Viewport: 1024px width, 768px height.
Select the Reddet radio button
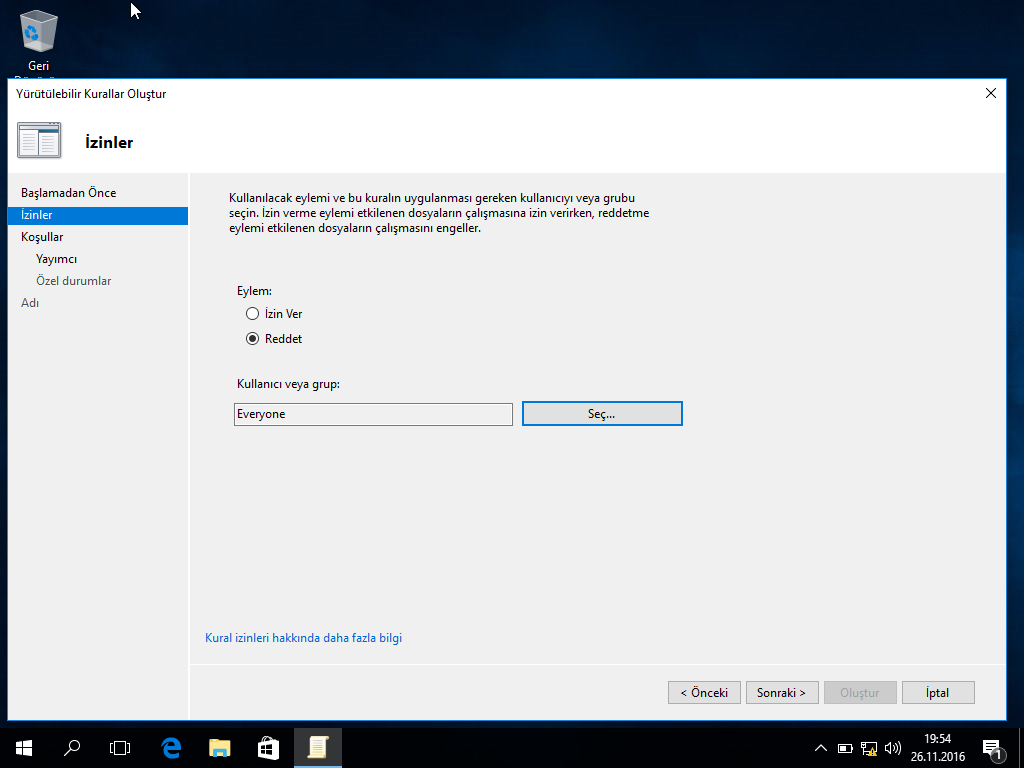tap(253, 339)
